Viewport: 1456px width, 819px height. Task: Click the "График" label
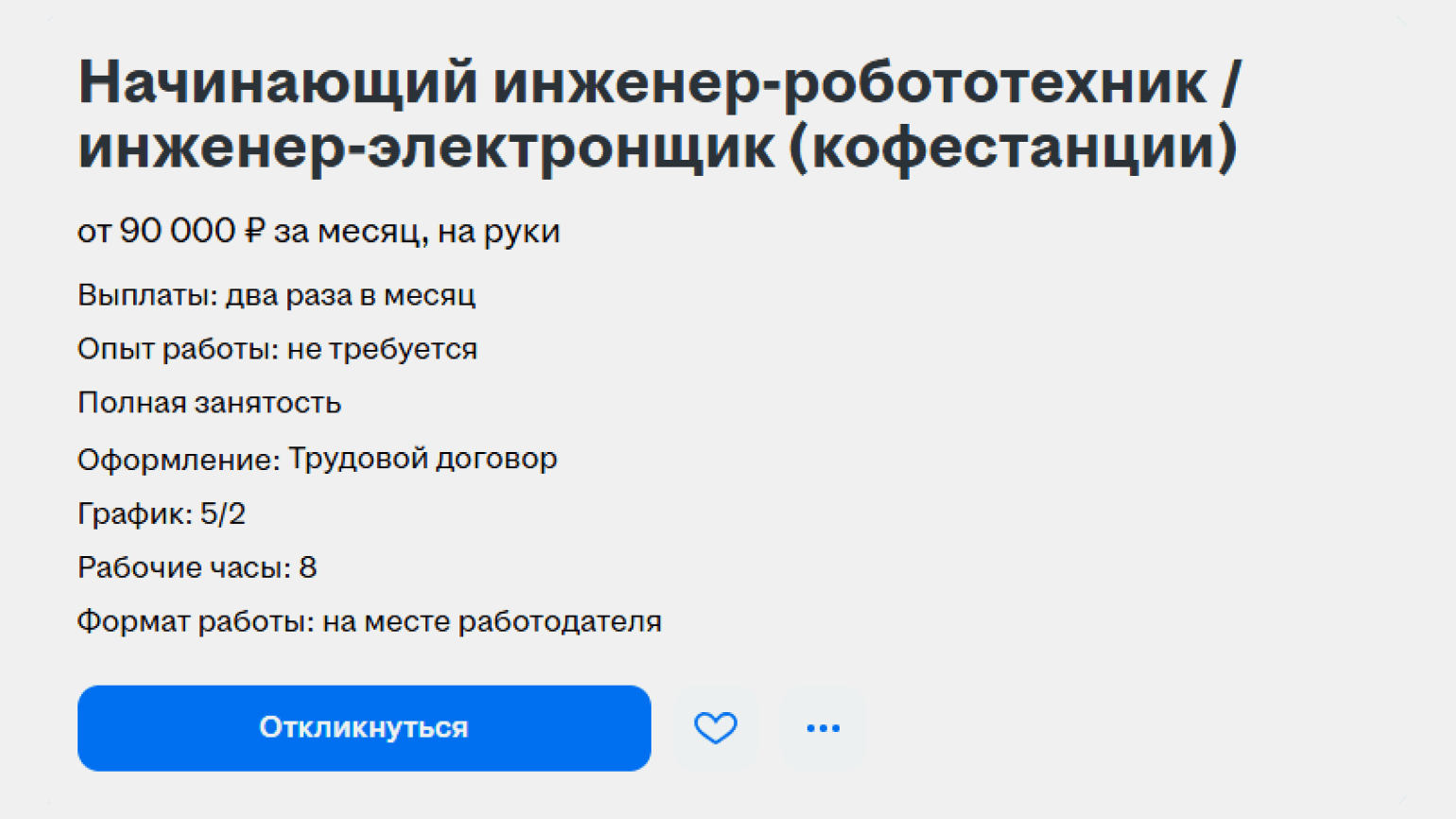134,514
